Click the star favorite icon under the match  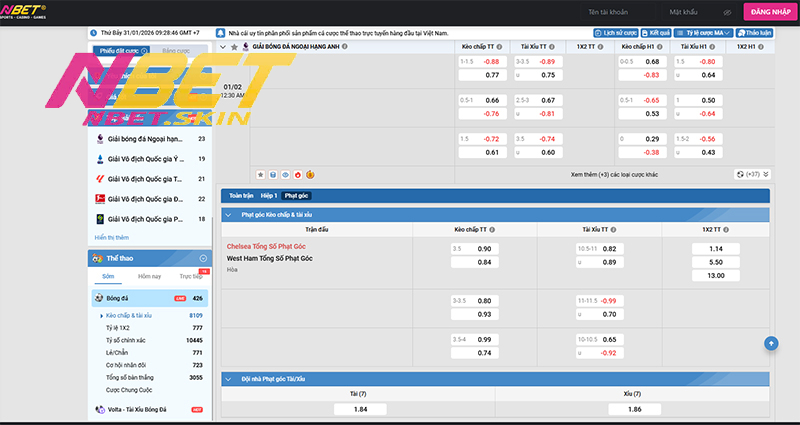260,174
